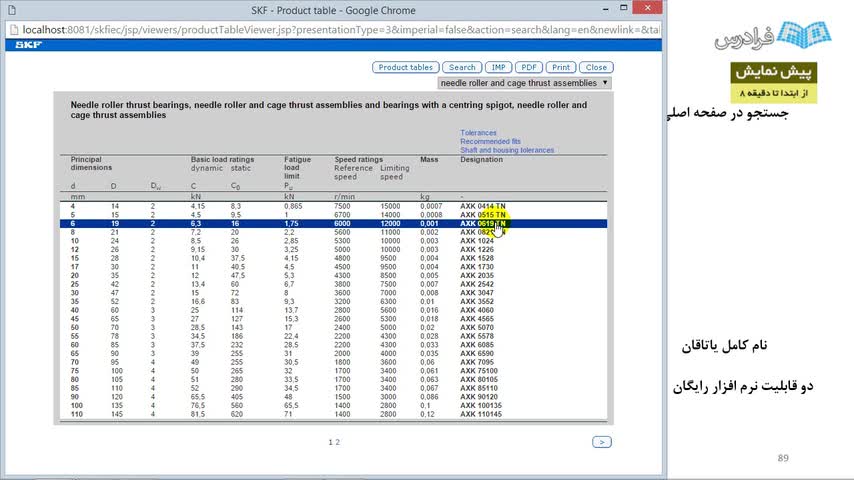Minimize the Chrome popup window
The image size is (854, 480).
(x=604, y=10)
